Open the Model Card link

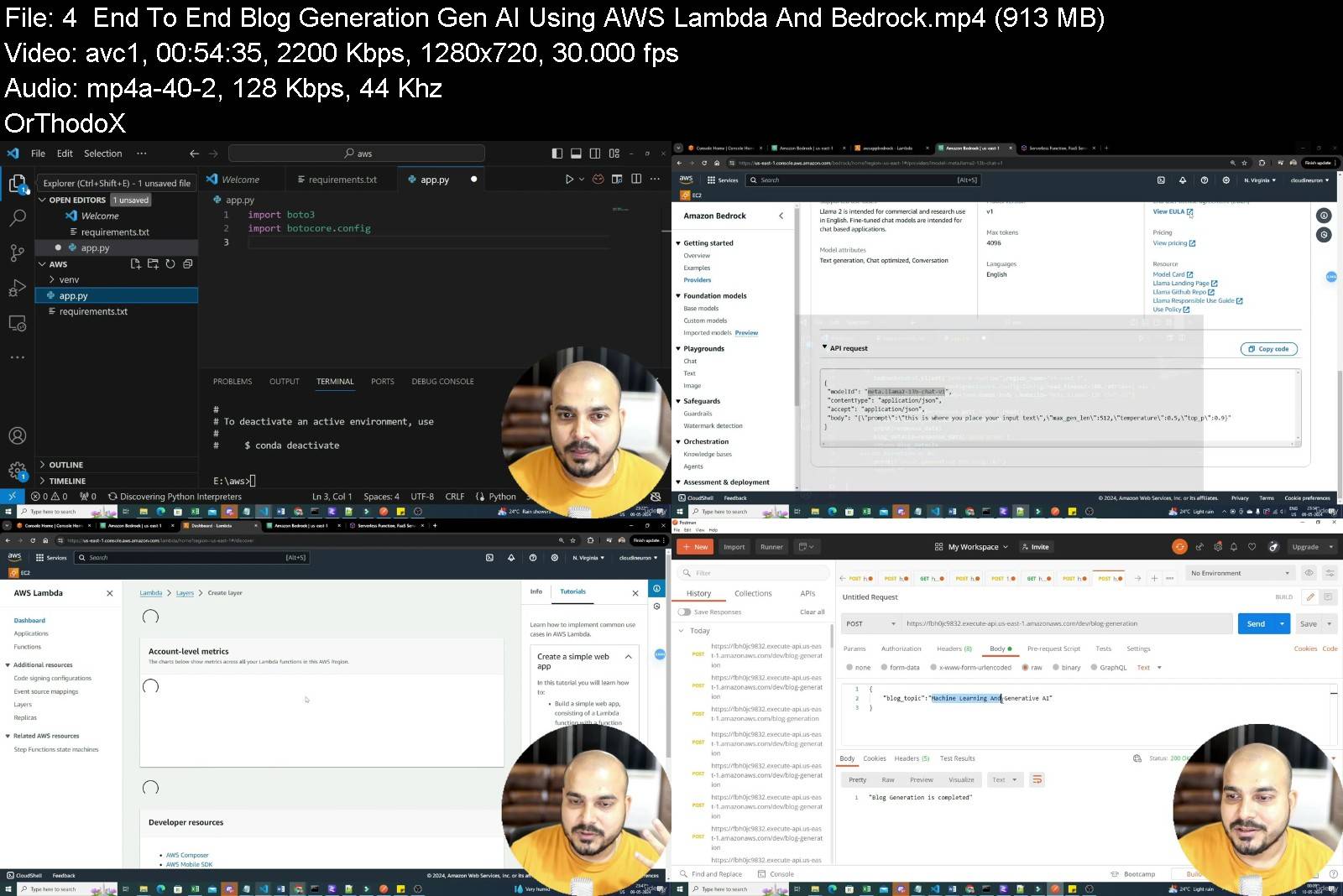pos(1173,274)
